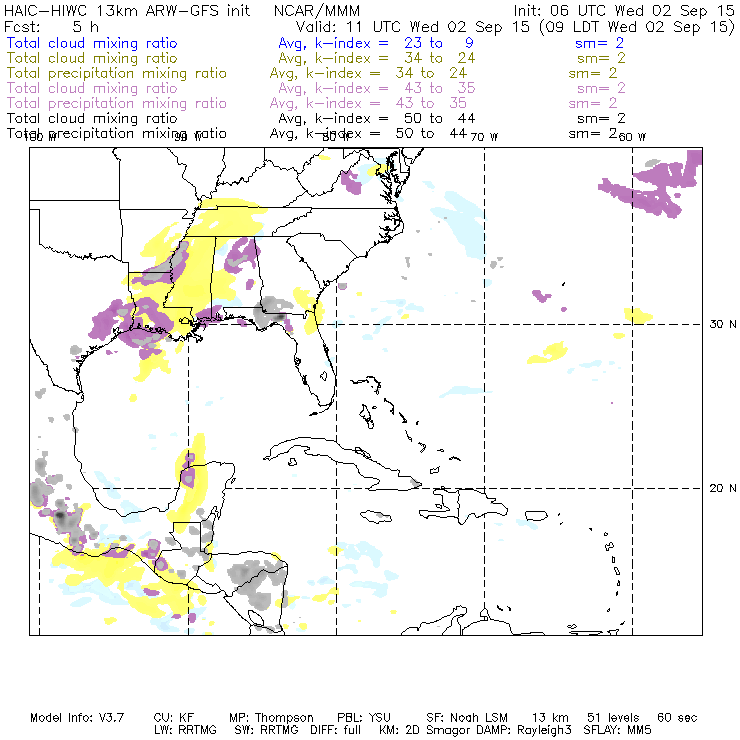This screenshot has width=740, height=740.
Task: Click 'k-index = 43 to 35' on purple precipitation row
Action: 387,103
